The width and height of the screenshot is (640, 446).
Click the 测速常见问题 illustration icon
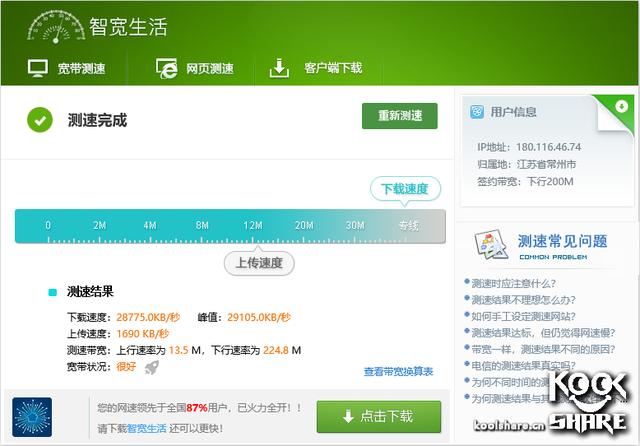pyautogui.click(x=491, y=245)
